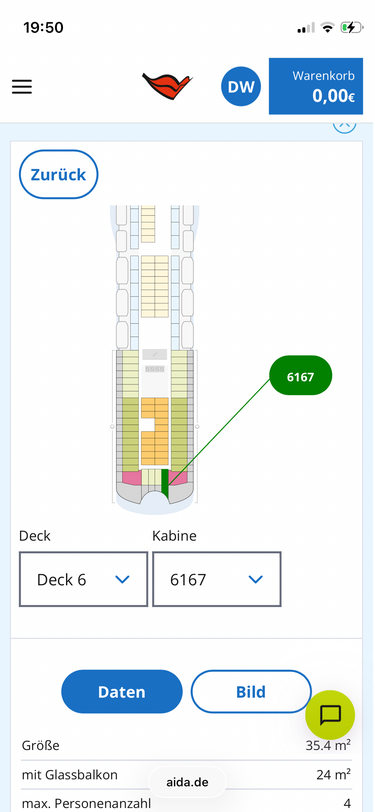Switch to the Bild tab

tap(251, 692)
